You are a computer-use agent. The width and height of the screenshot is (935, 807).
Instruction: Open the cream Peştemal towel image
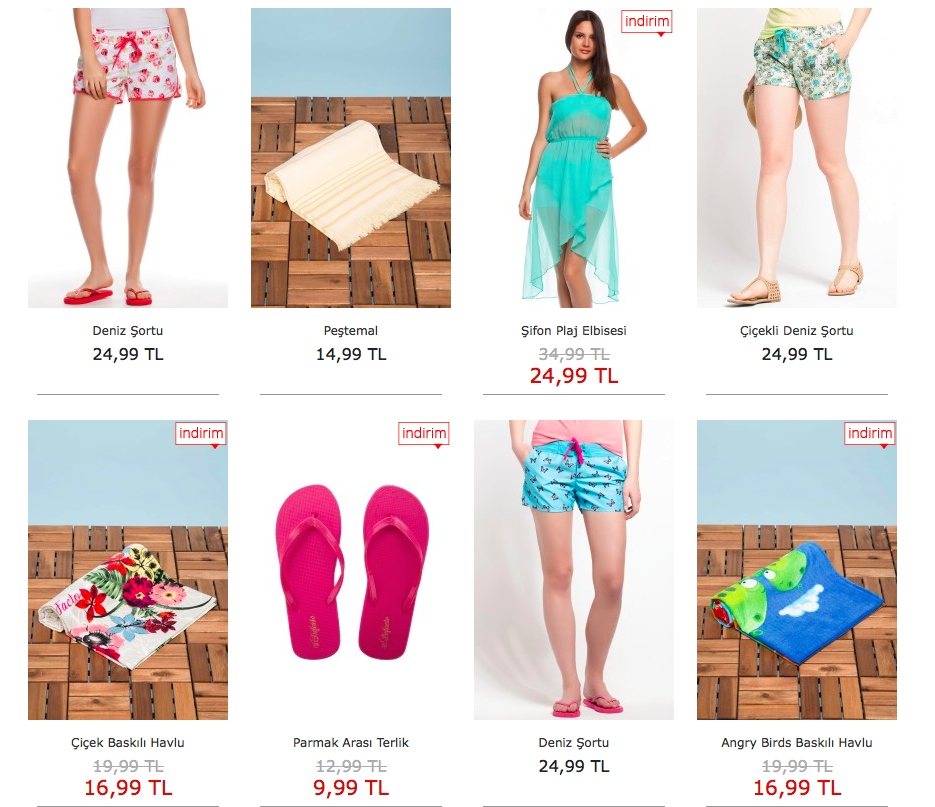[x=351, y=157]
